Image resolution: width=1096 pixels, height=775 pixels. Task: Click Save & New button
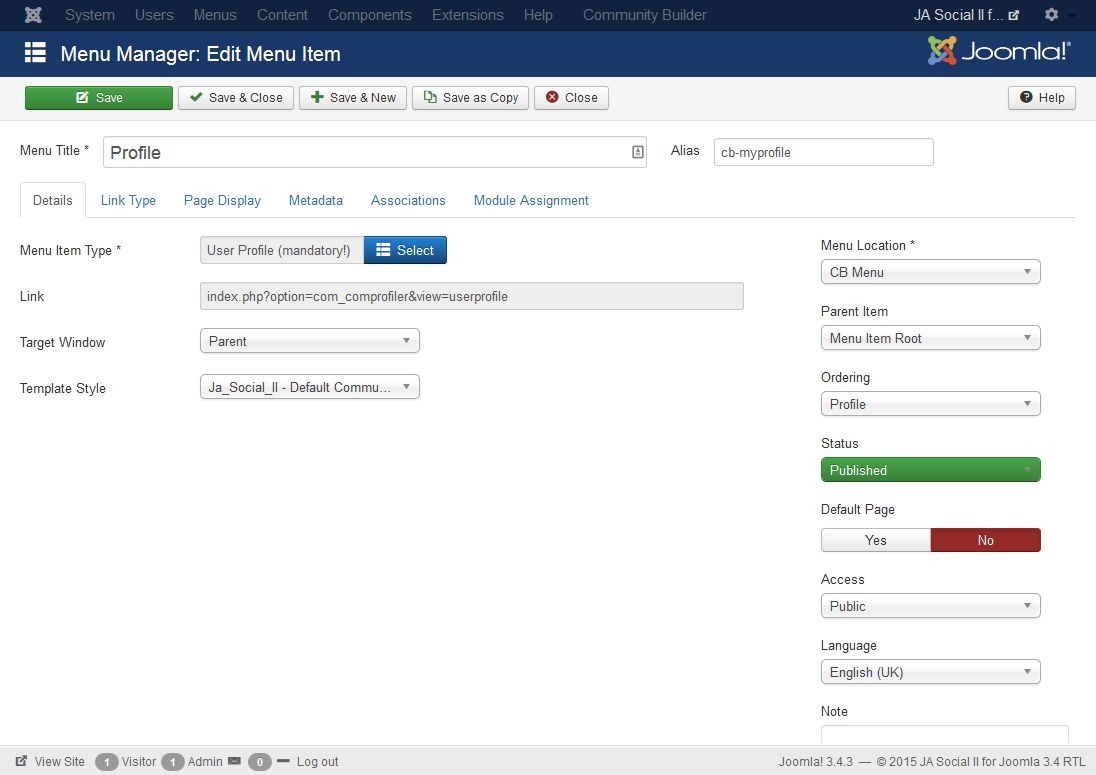click(353, 98)
